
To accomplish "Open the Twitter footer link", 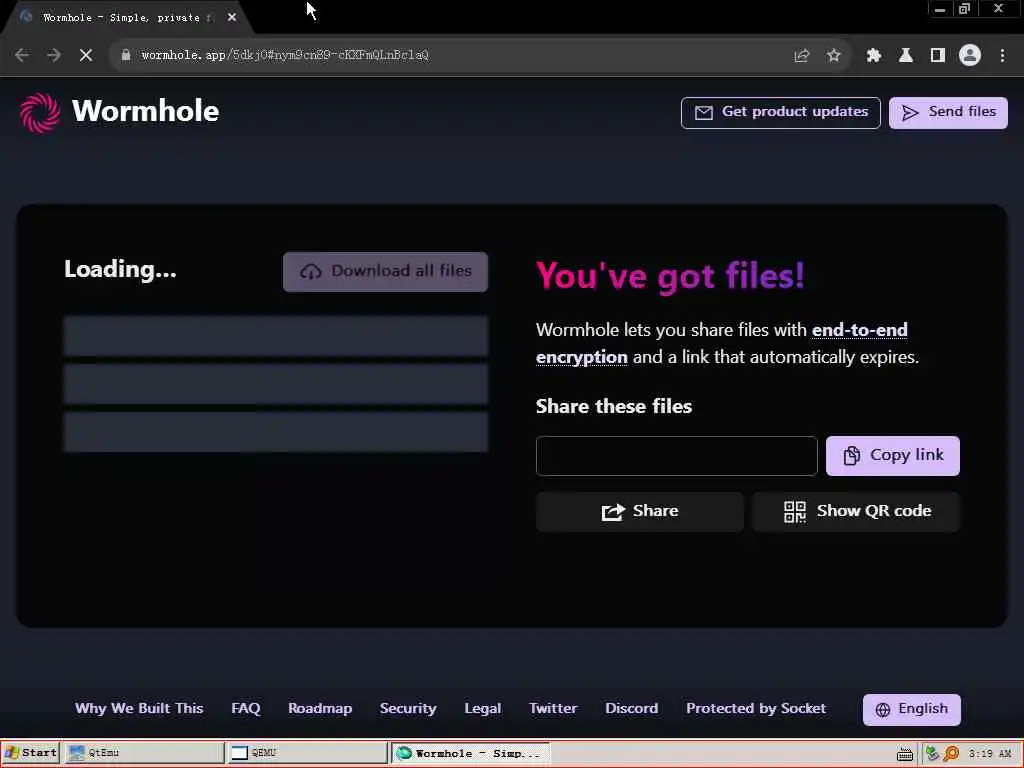I will coord(553,709).
